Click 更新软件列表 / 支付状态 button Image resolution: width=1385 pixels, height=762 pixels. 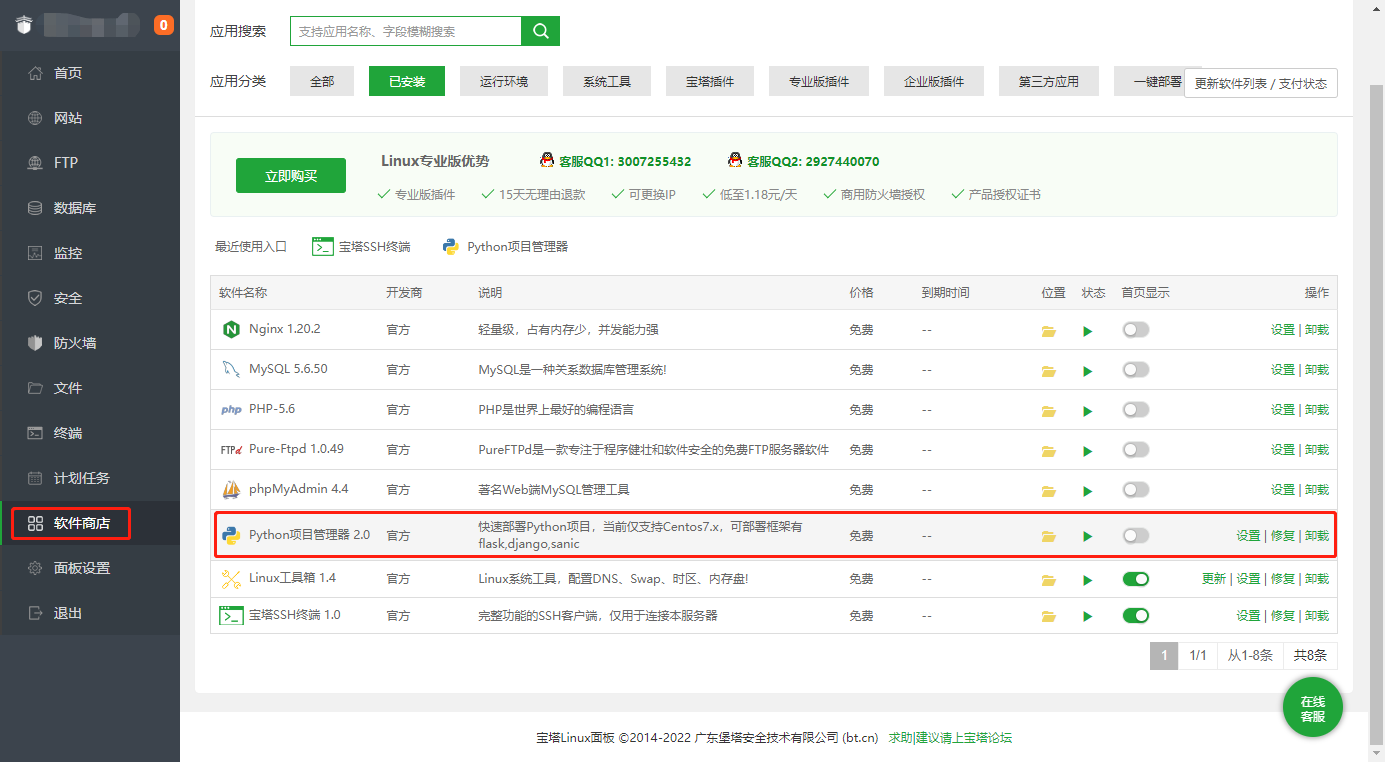coord(1261,83)
